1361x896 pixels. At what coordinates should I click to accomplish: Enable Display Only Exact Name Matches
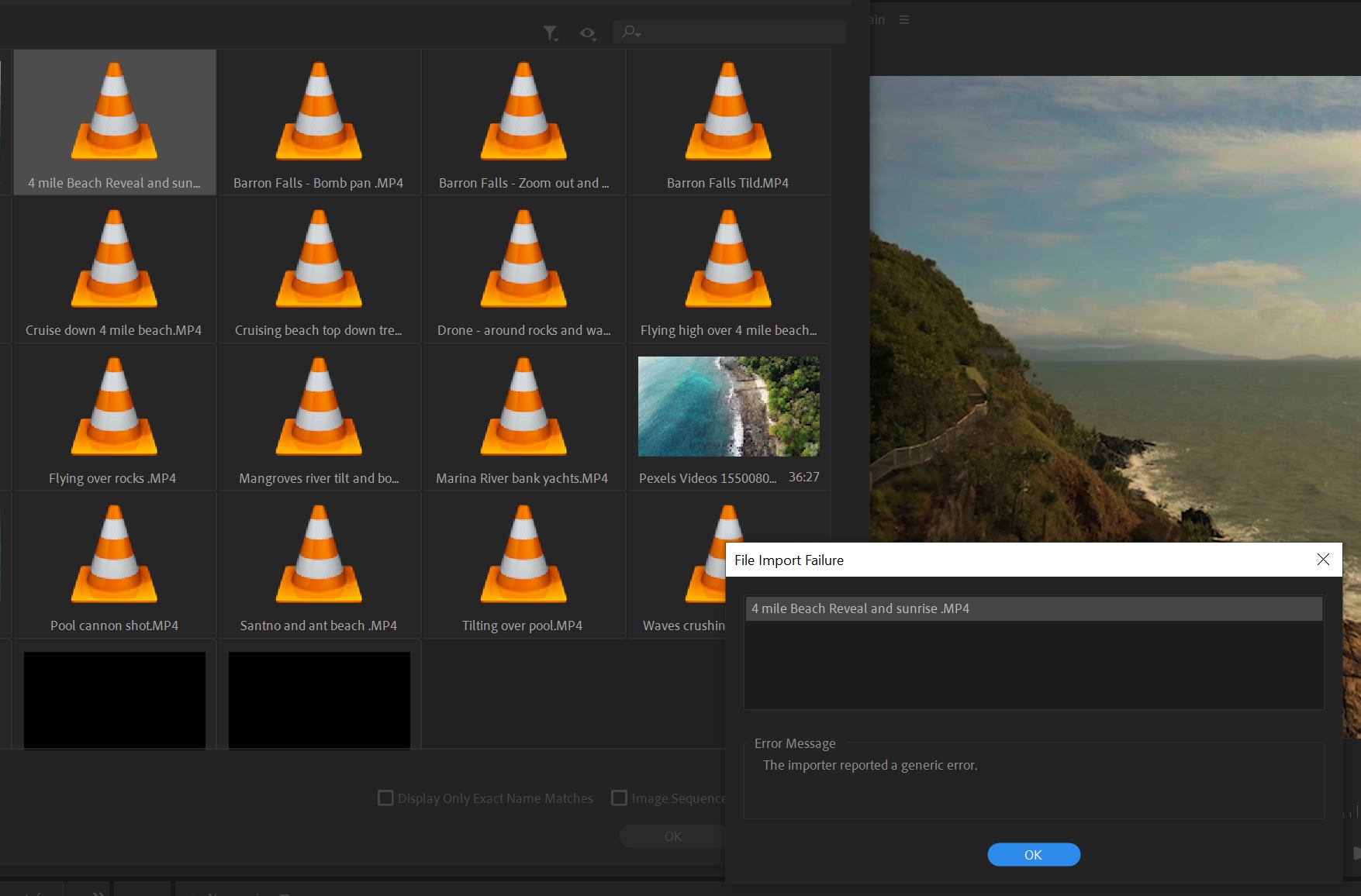[385, 798]
